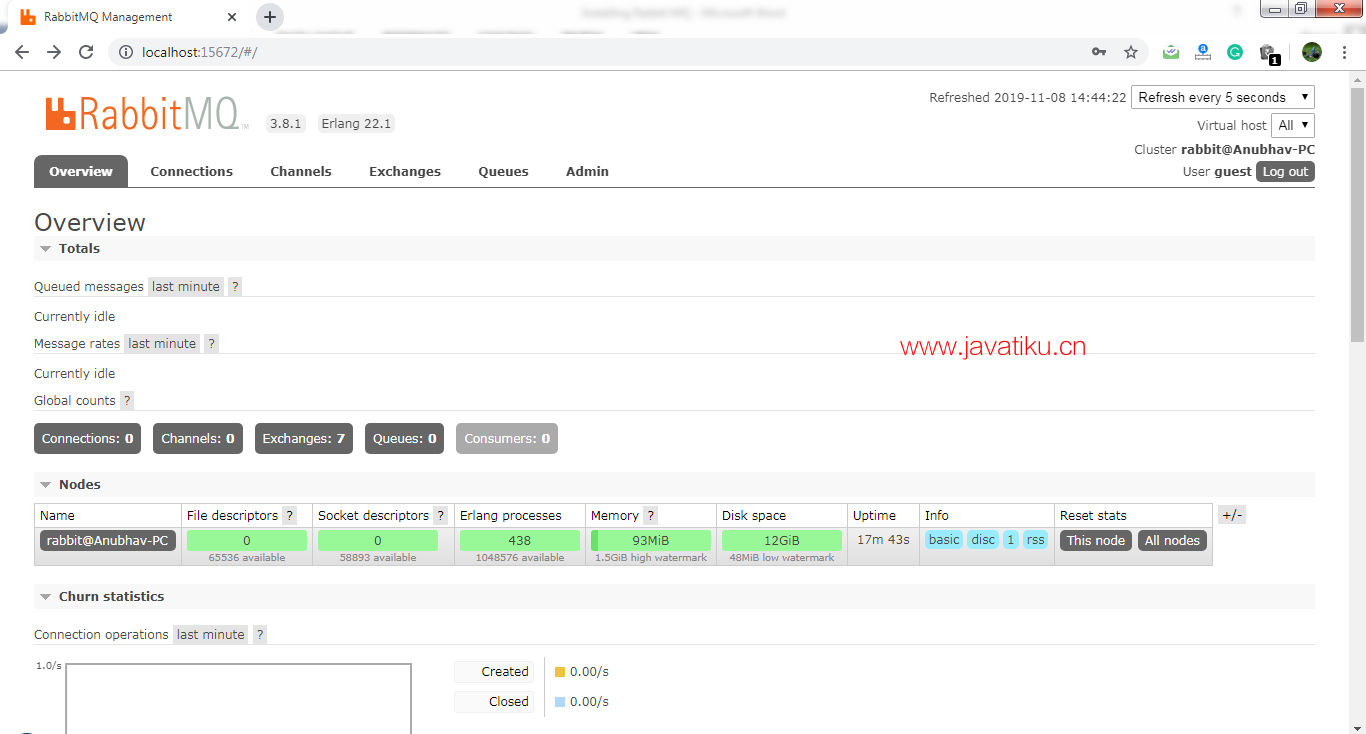Click help icon beside Memory column
This screenshot has height=734, width=1366.
(650, 516)
